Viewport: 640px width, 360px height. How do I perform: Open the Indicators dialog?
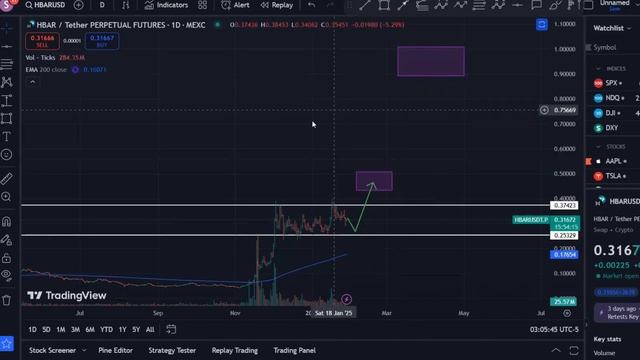pos(166,5)
